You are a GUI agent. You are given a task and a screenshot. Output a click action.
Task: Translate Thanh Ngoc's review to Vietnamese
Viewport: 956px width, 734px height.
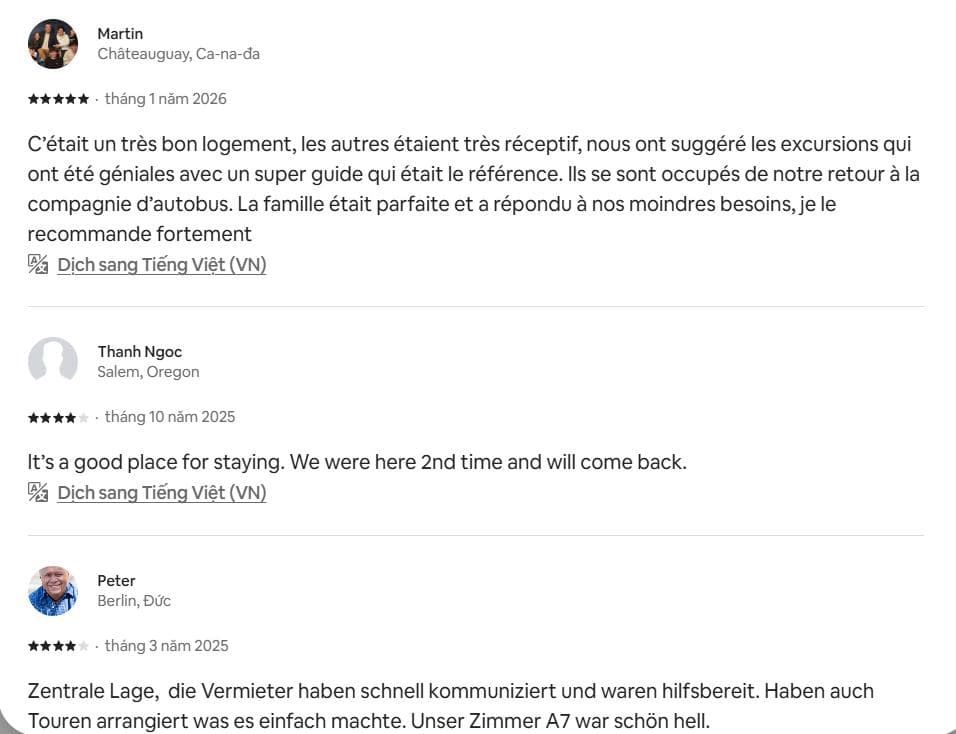[161, 492]
